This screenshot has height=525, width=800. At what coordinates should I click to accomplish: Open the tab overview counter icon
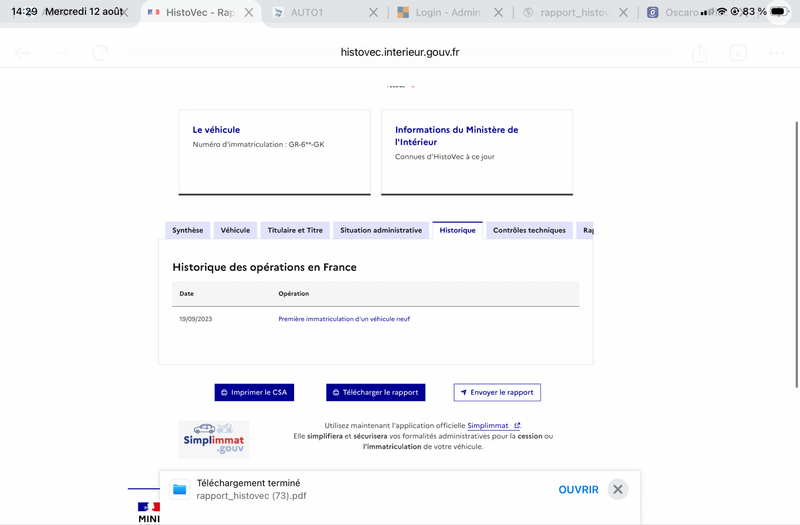(738, 53)
